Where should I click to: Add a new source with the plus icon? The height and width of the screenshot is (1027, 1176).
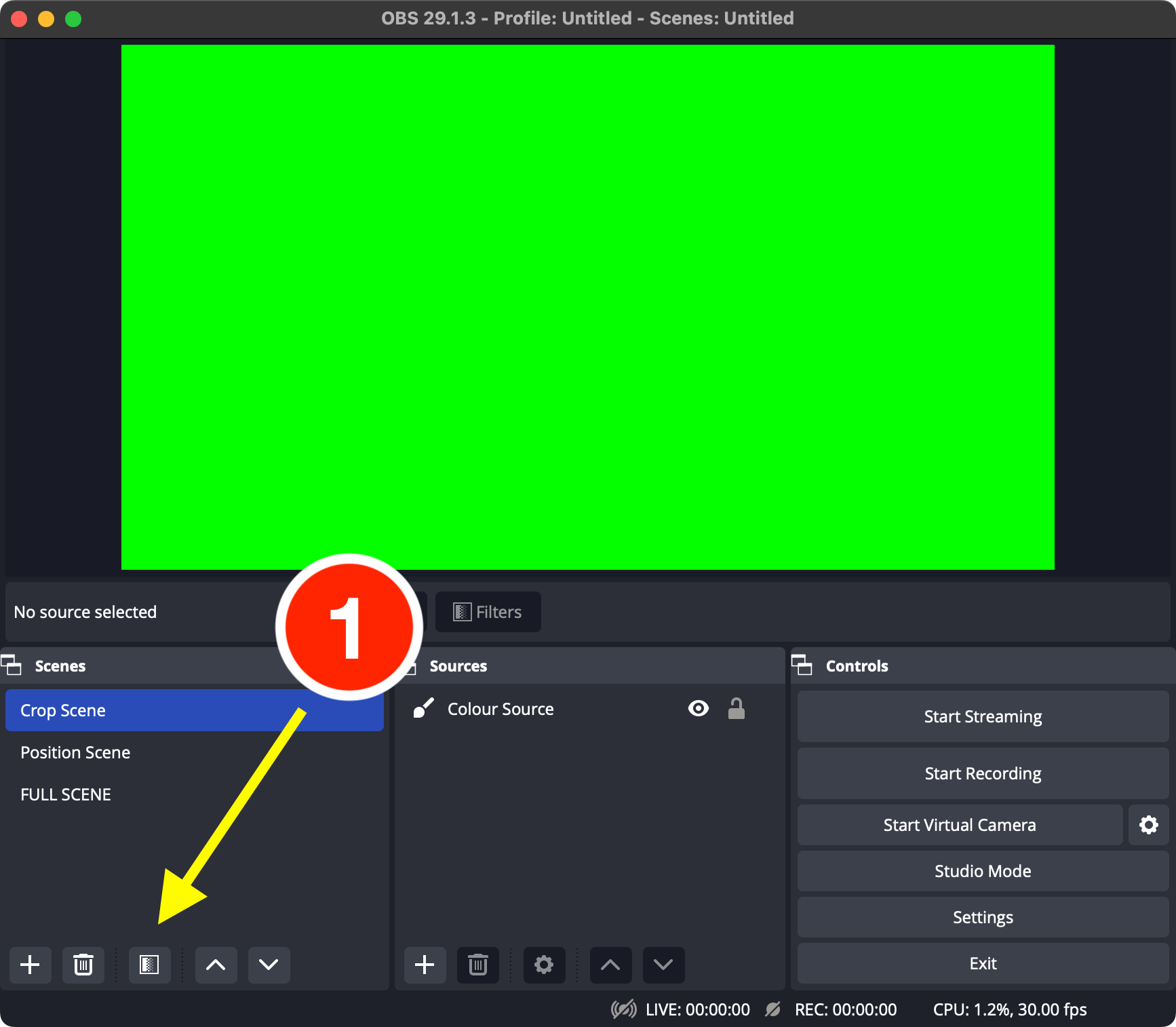coord(425,965)
